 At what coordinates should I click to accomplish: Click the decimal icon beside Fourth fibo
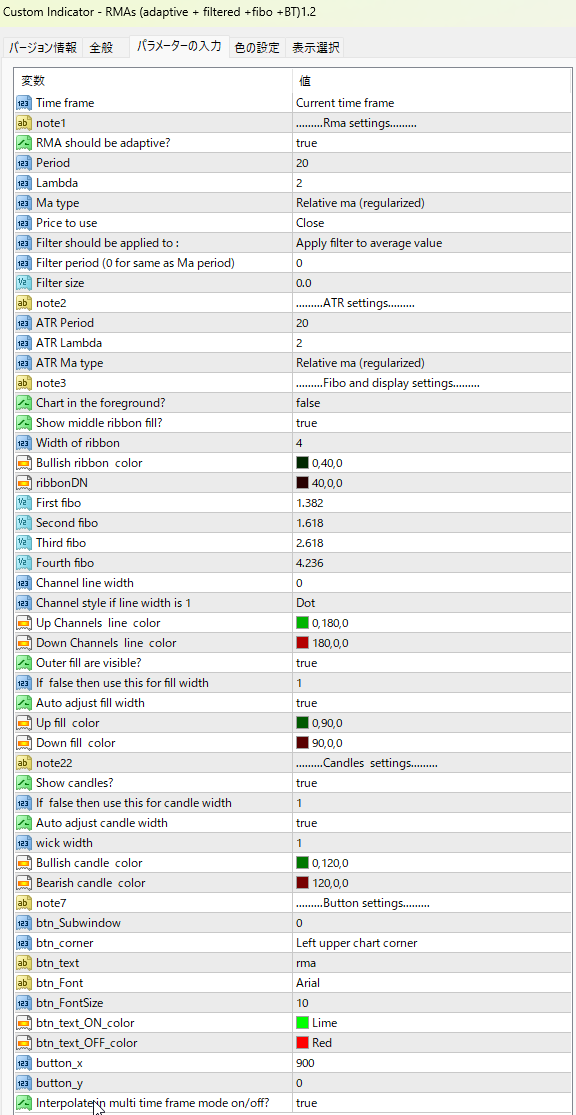[x=23, y=563]
